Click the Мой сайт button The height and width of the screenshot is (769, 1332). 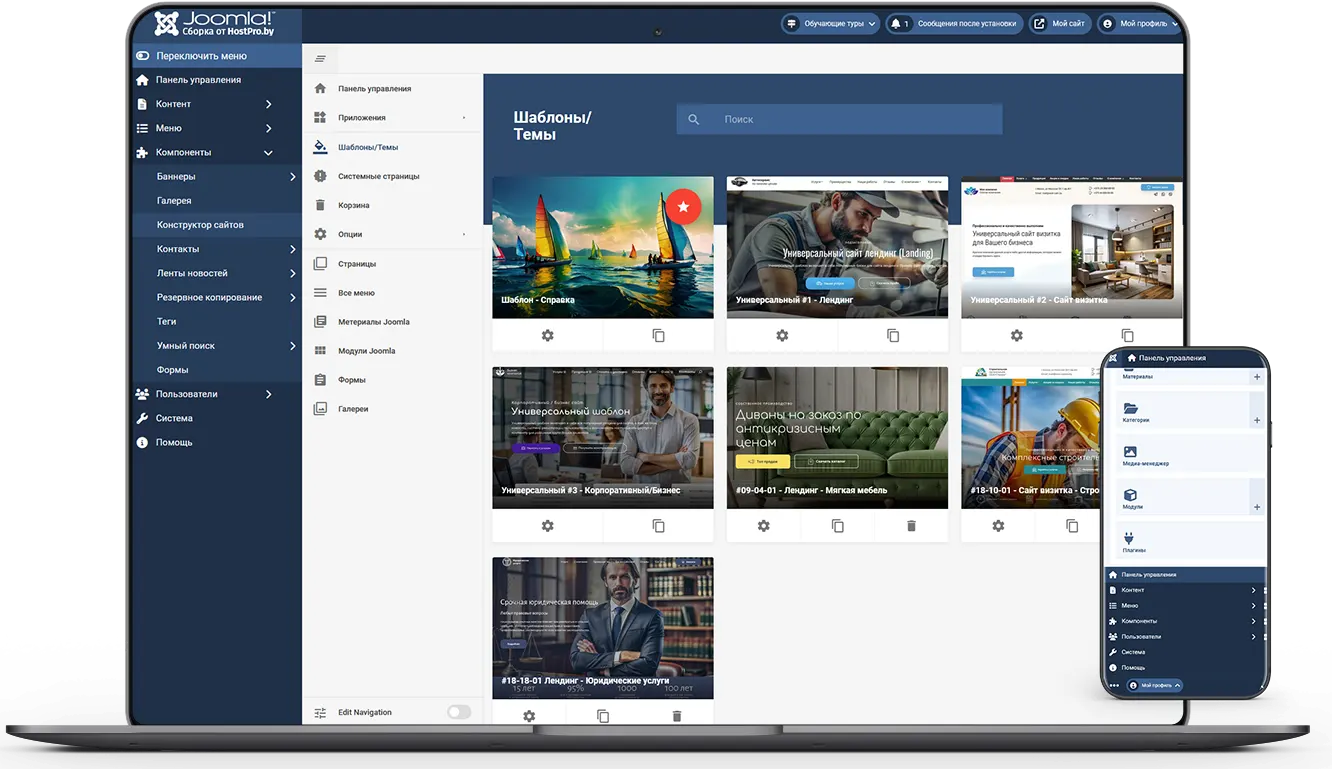pos(1059,23)
